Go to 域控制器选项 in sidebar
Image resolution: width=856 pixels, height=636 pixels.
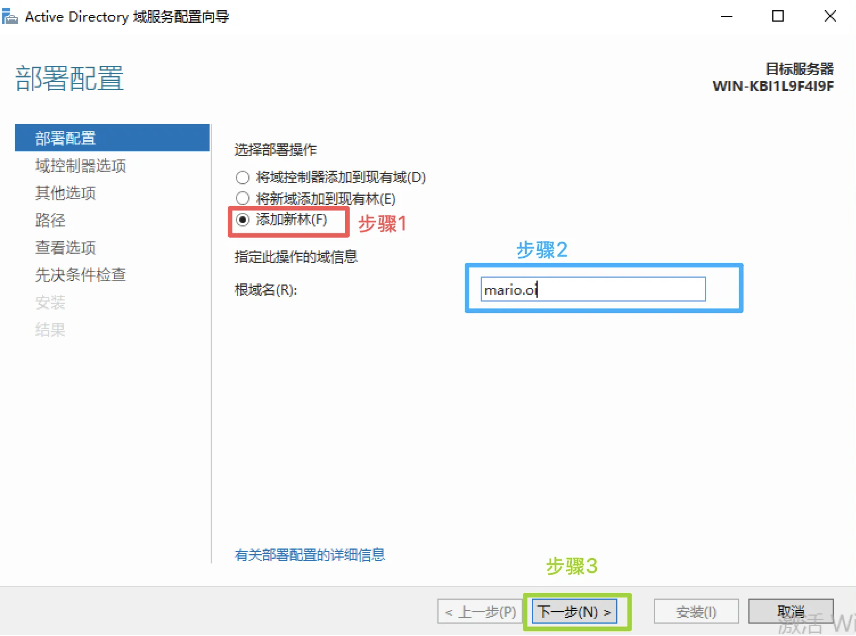pyautogui.click(x=80, y=166)
